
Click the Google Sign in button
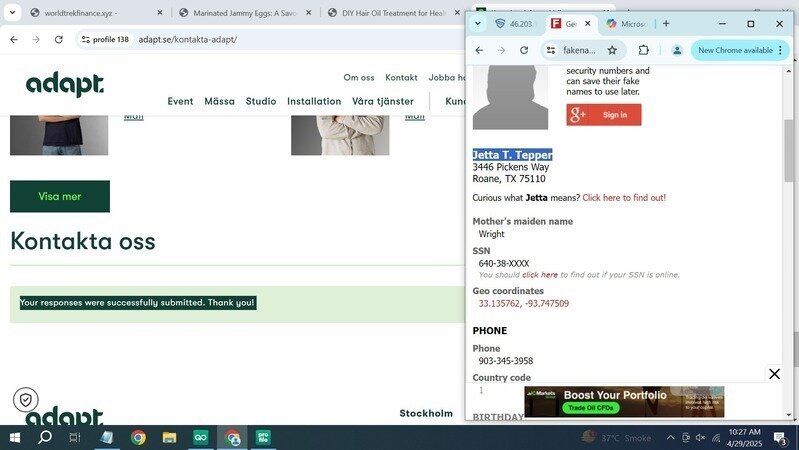click(603, 115)
